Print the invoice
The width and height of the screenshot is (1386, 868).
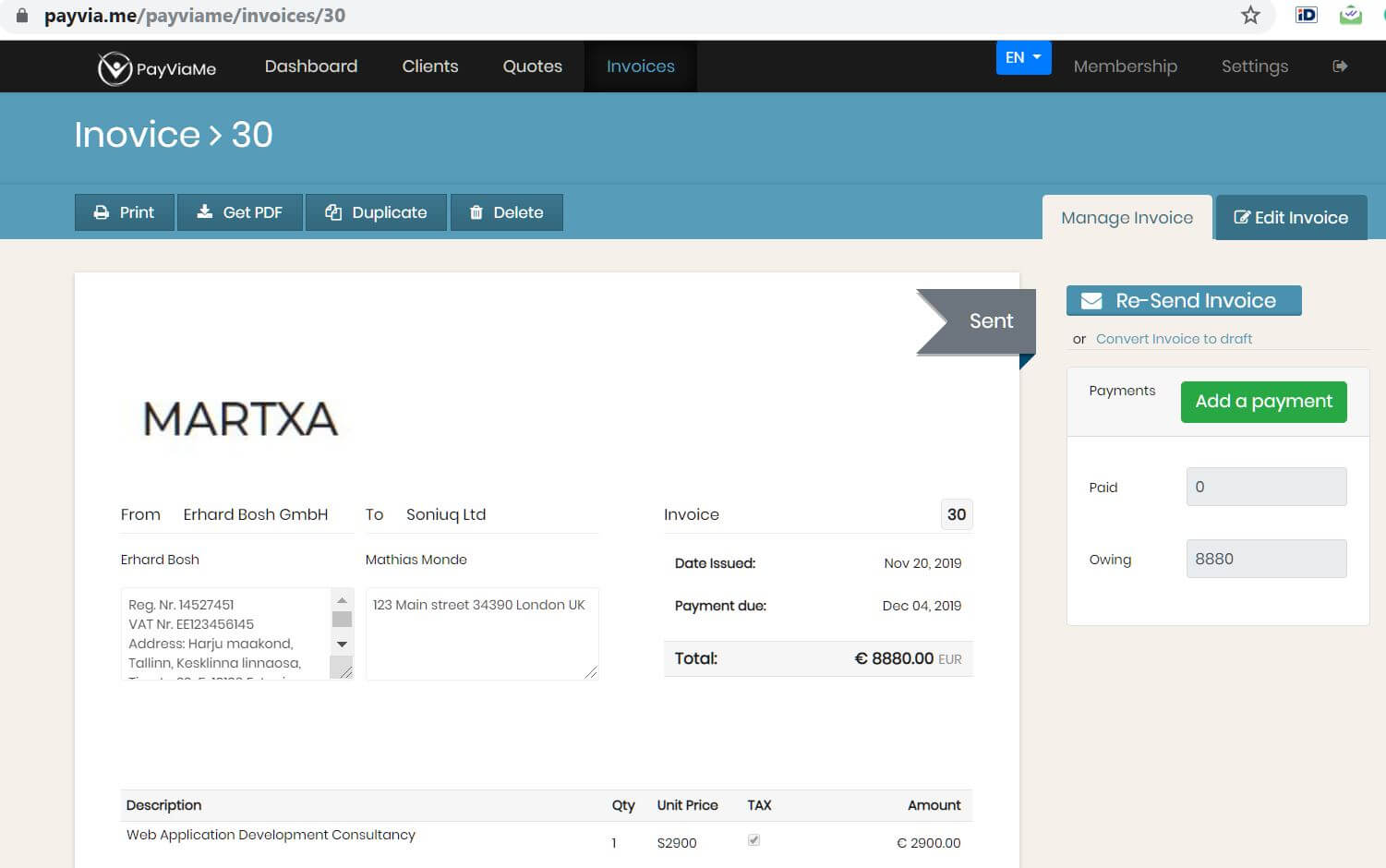pos(125,212)
